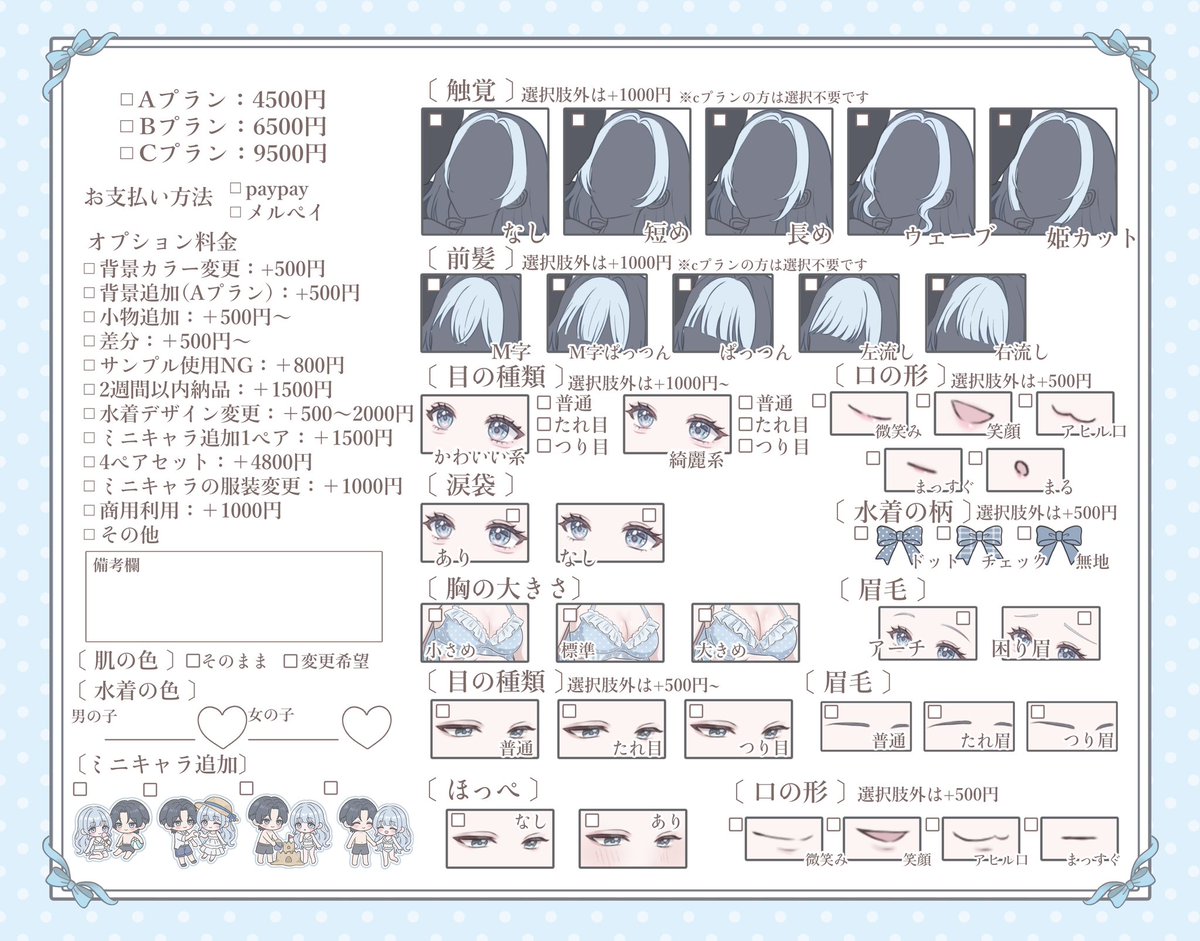Pick the つり眉 eyebrow thumbnail
Image resolution: width=1200 pixels, height=941 pixels.
point(1072,726)
